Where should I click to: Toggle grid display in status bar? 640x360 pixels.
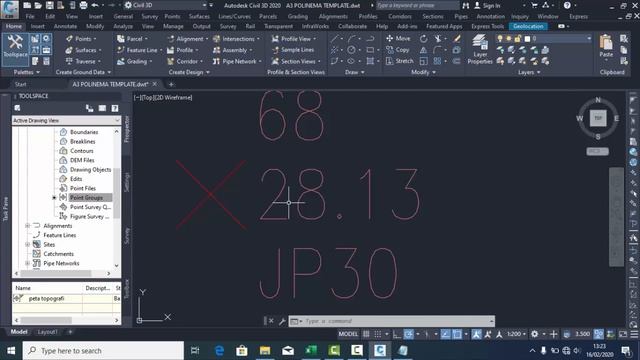(x=367, y=334)
